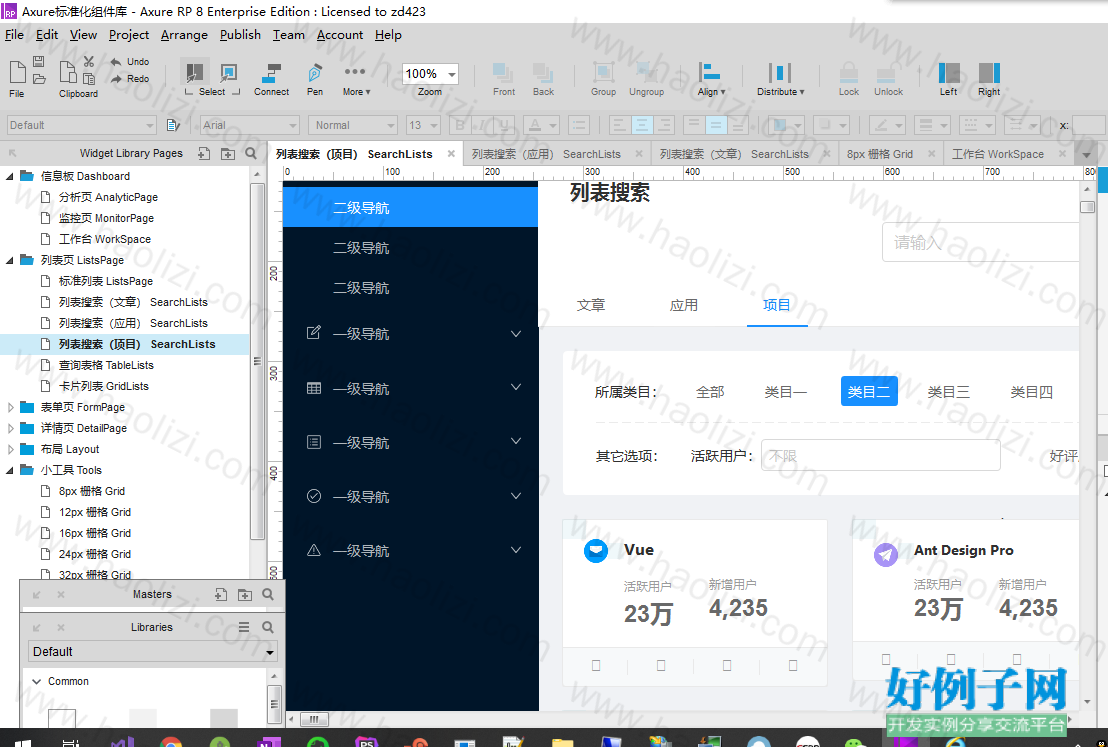Screen dimensions: 1108x747
Task: Toggle left horizontal text alignment
Action: click(620, 125)
